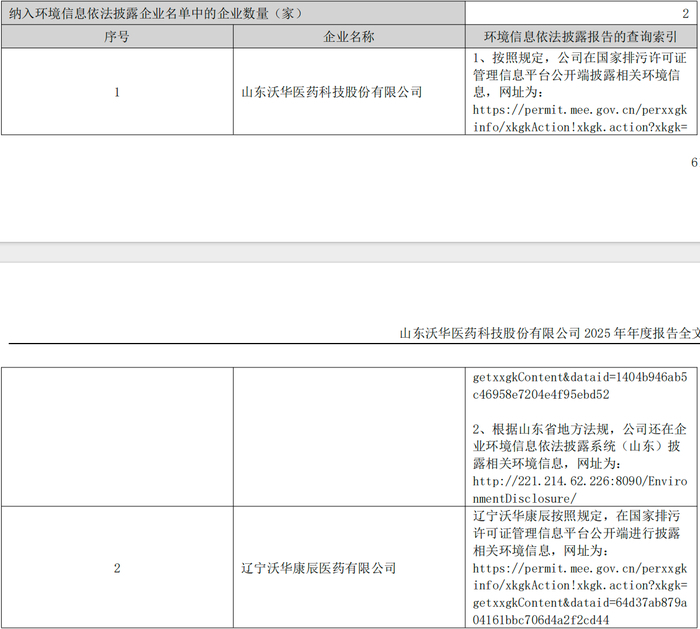
Task: Open the permit link with dataid=64d37ab879a
Action: (x=580, y=594)
